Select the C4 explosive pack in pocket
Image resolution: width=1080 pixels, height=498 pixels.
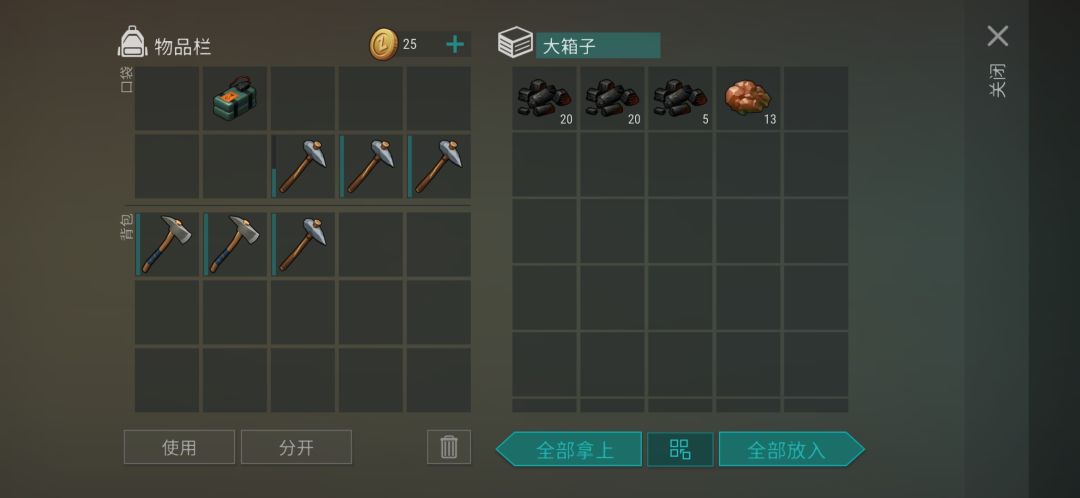(234, 98)
